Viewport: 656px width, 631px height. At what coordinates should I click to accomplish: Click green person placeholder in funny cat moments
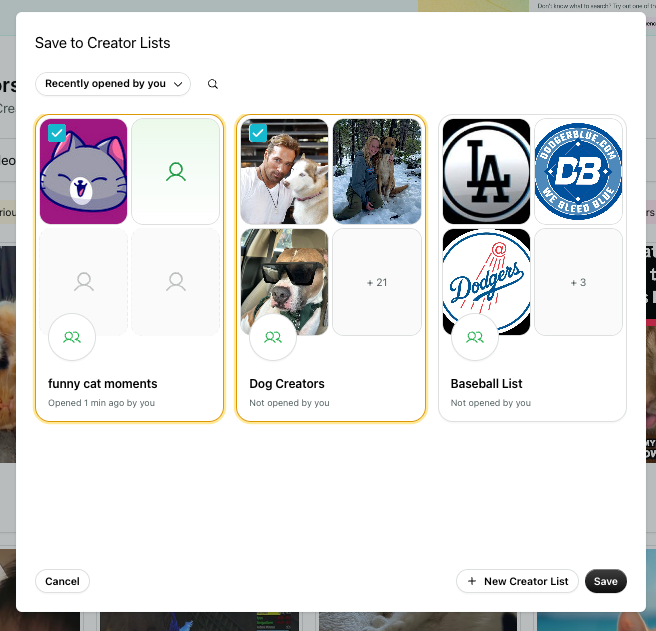click(x=176, y=172)
